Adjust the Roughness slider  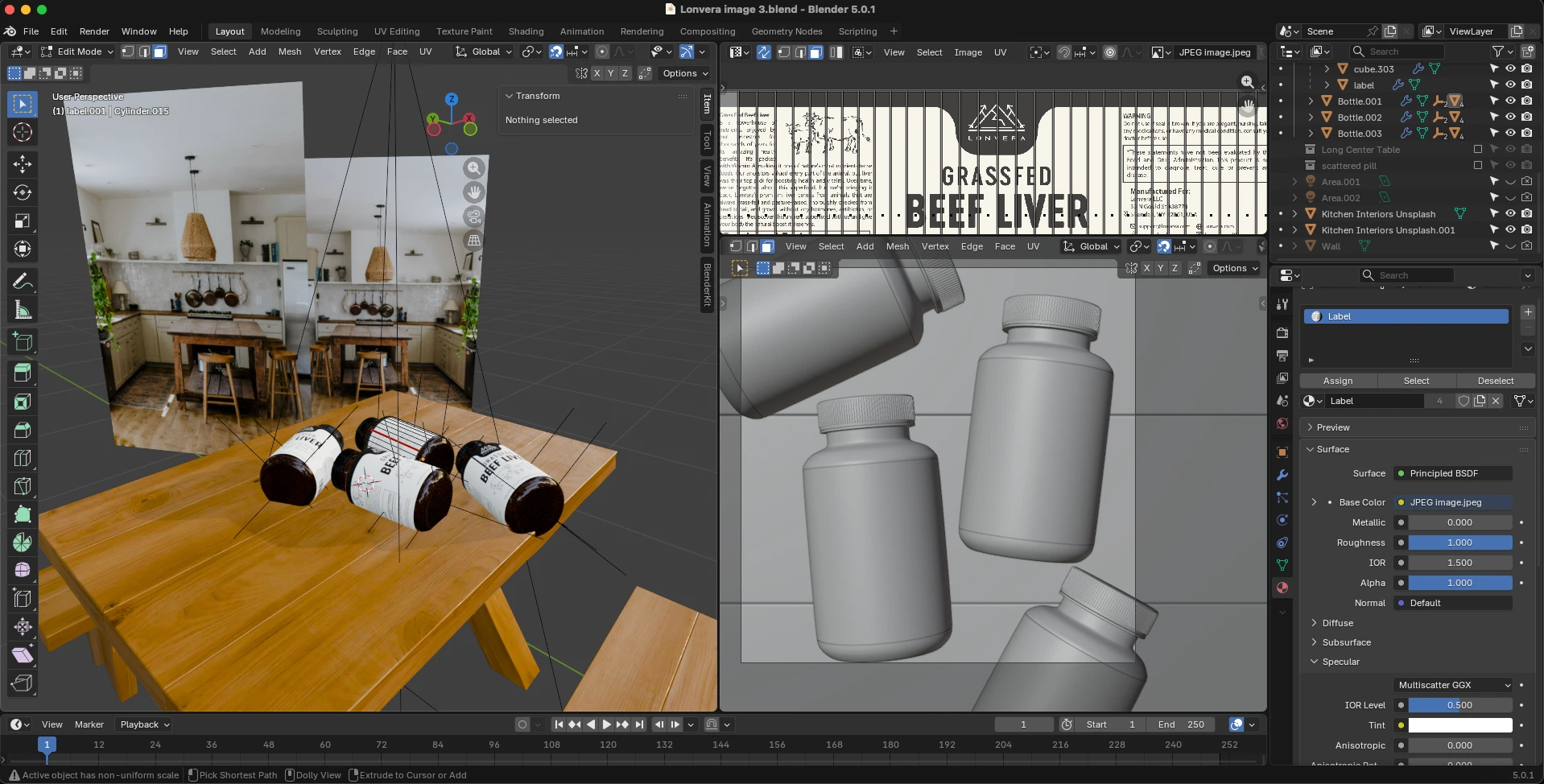tap(1459, 543)
